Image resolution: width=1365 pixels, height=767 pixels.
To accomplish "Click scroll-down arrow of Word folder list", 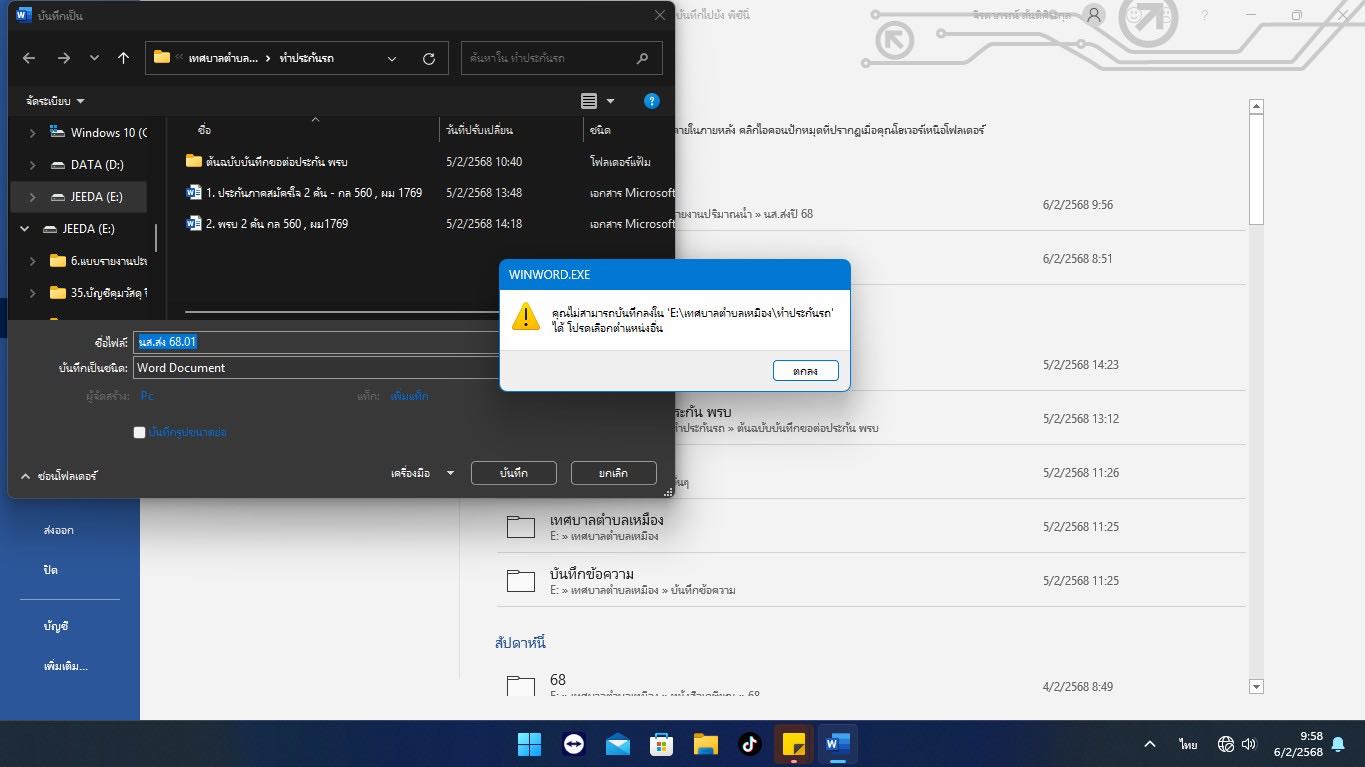I will (x=1257, y=686).
